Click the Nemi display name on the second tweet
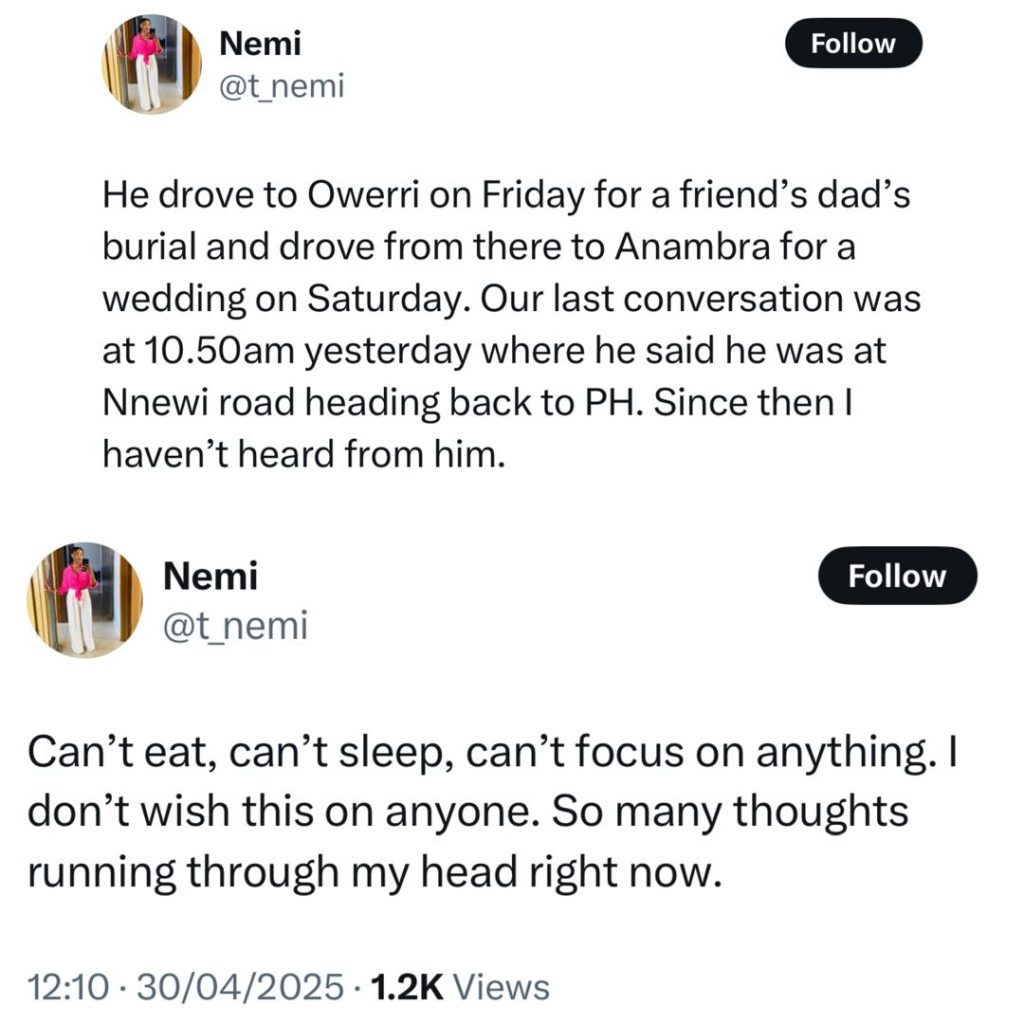The width and height of the screenshot is (1024, 1024). 210,576
